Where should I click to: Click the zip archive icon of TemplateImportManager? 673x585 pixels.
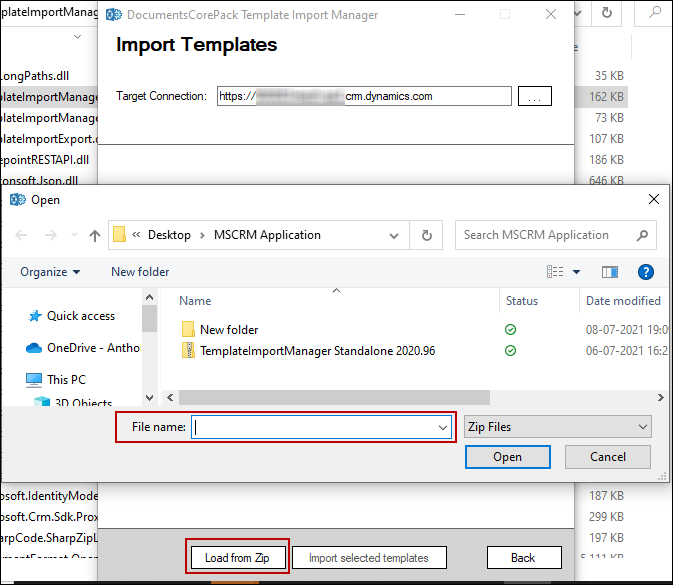(x=188, y=351)
